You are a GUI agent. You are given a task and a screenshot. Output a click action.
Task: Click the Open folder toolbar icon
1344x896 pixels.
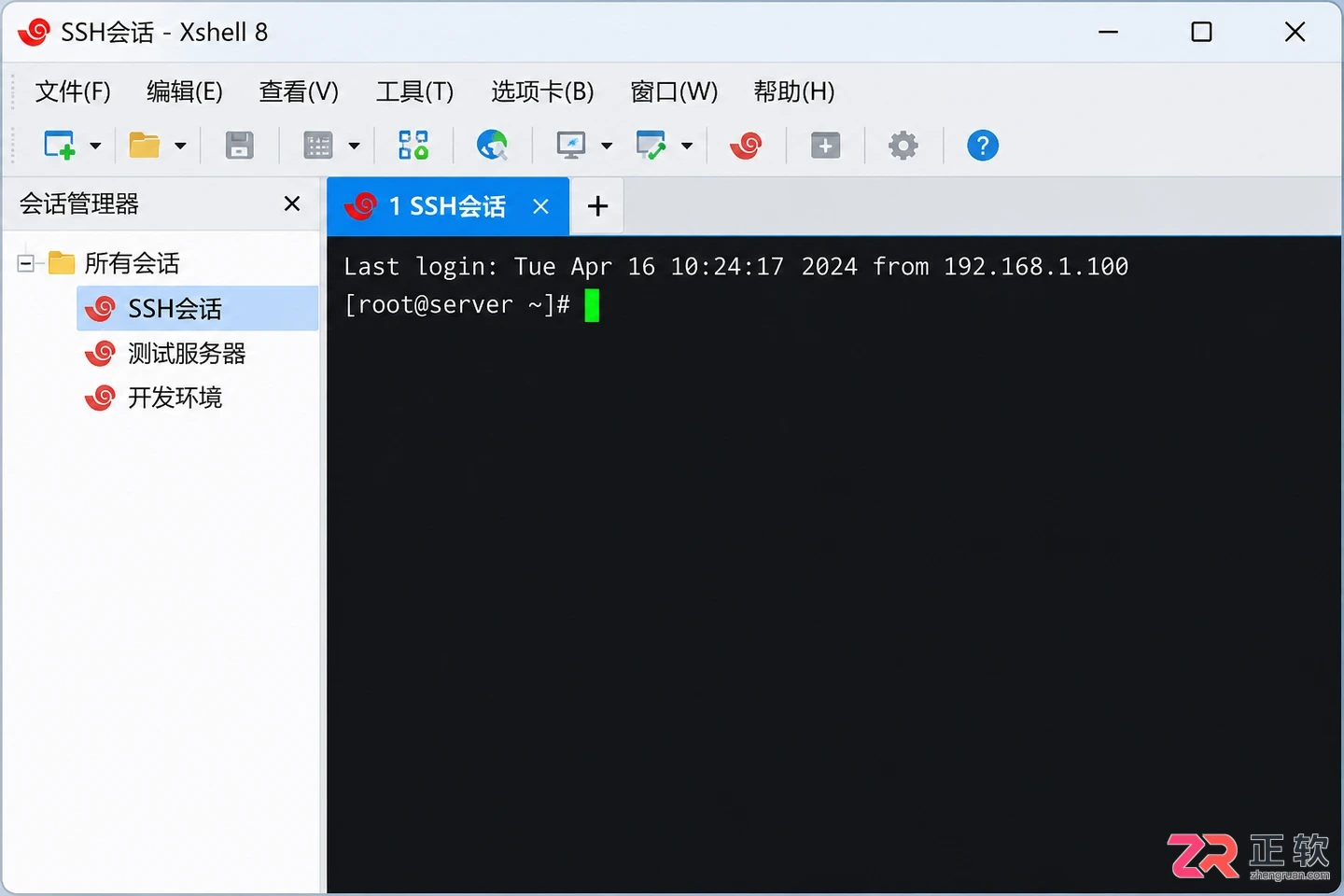point(145,146)
